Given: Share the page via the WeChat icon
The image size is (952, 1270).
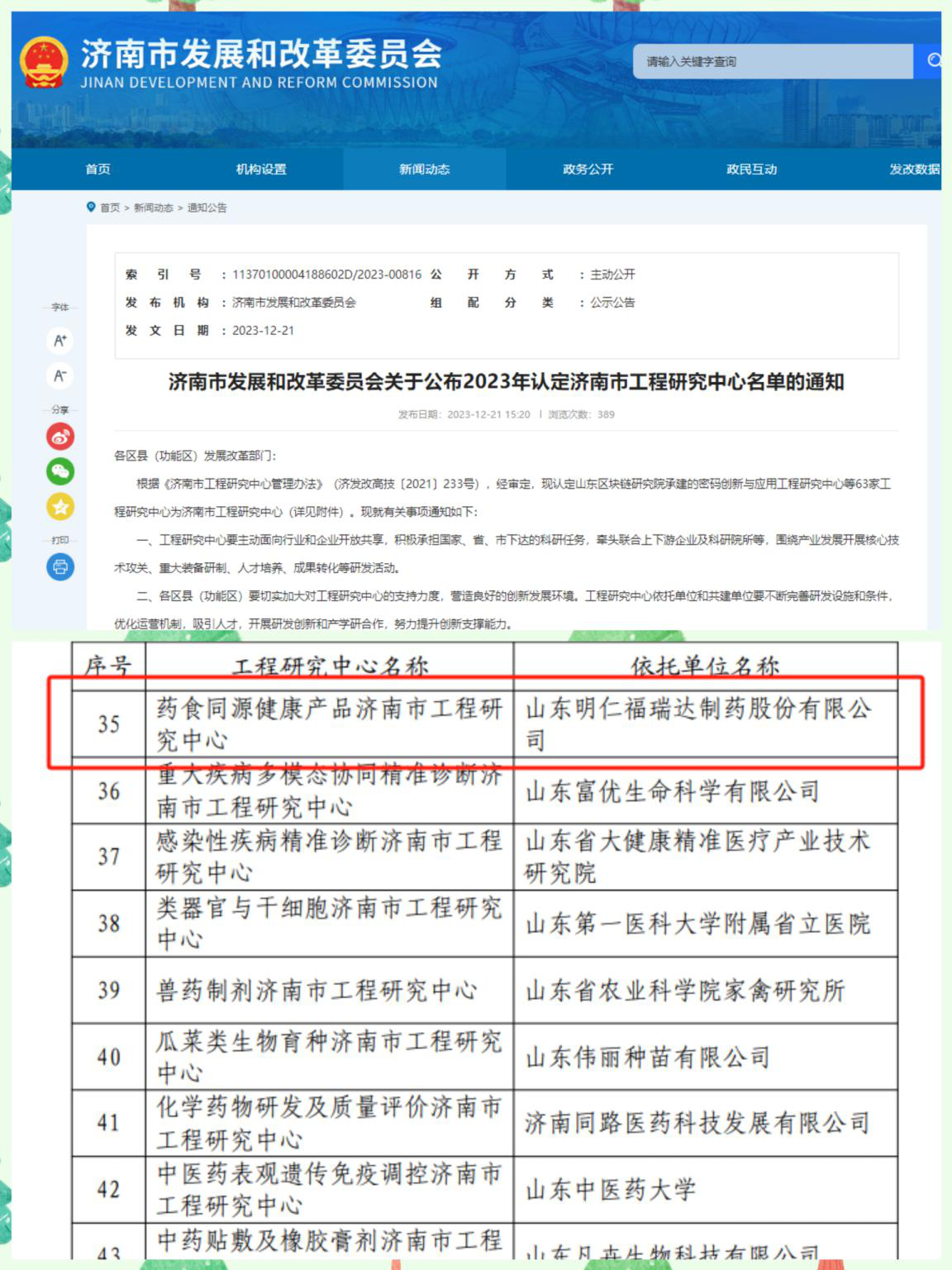Looking at the screenshot, I should tap(60, 471).
